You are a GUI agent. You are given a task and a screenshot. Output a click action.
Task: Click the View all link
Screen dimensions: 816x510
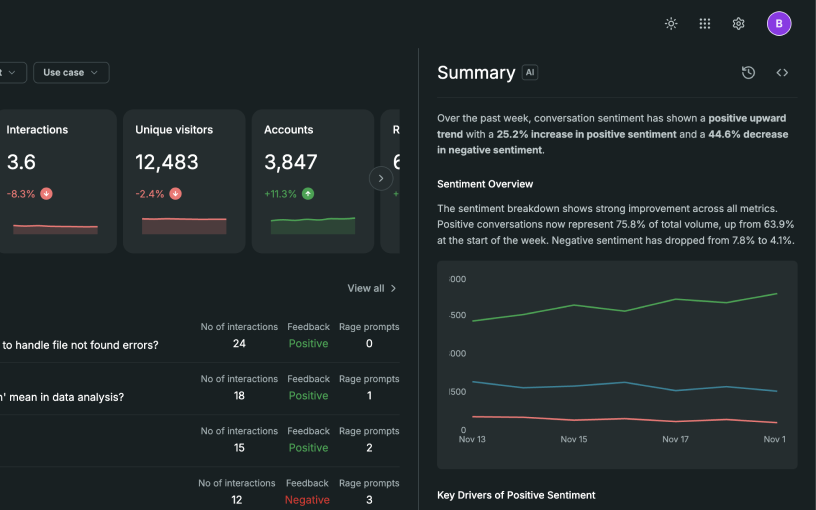coord(372,288)
